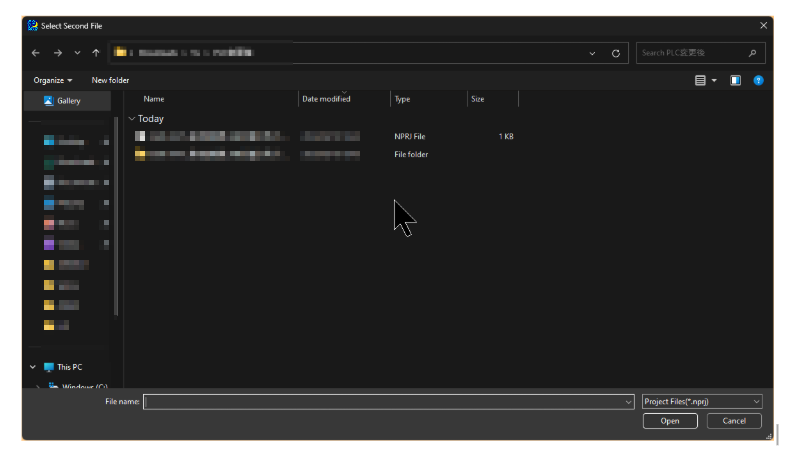The image size is (786, 452).
Task: Click the 1 KB size value
Action: pyautogui.click(x=506, y=136)
